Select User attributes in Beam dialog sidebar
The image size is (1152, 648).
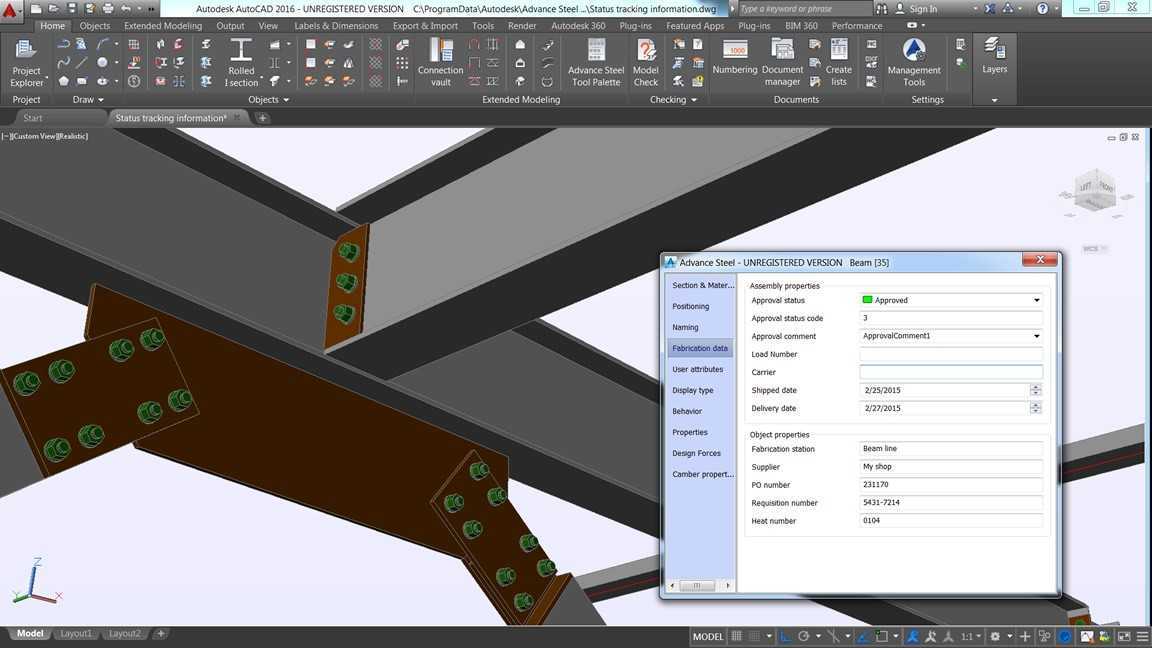click(x=700, y=369)
